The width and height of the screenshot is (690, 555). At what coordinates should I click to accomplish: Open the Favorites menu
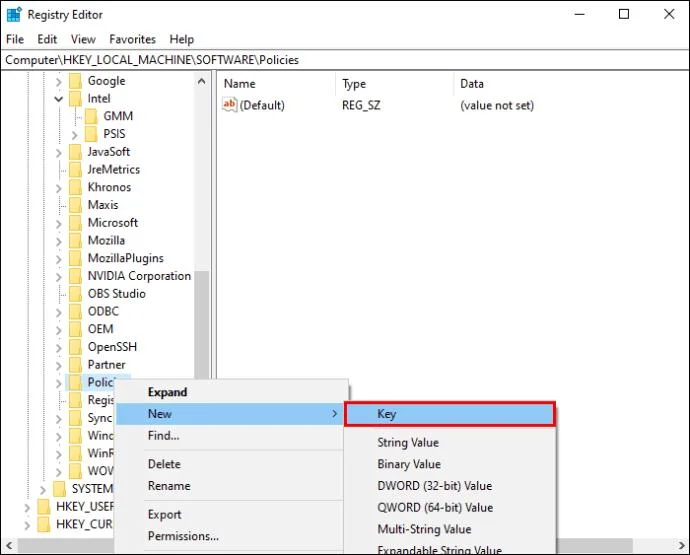[x=132, y=39]
